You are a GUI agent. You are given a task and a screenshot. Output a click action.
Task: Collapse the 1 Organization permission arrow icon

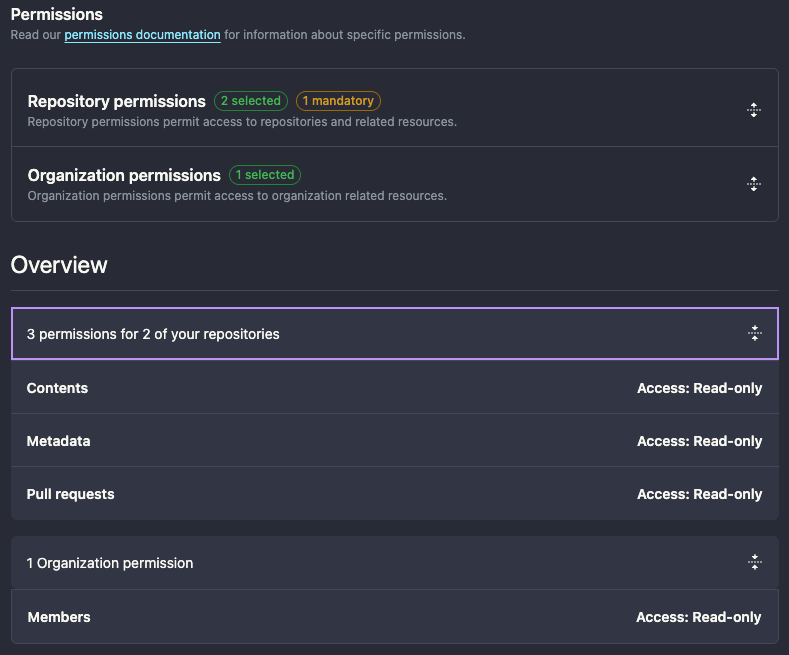(755, 563)
